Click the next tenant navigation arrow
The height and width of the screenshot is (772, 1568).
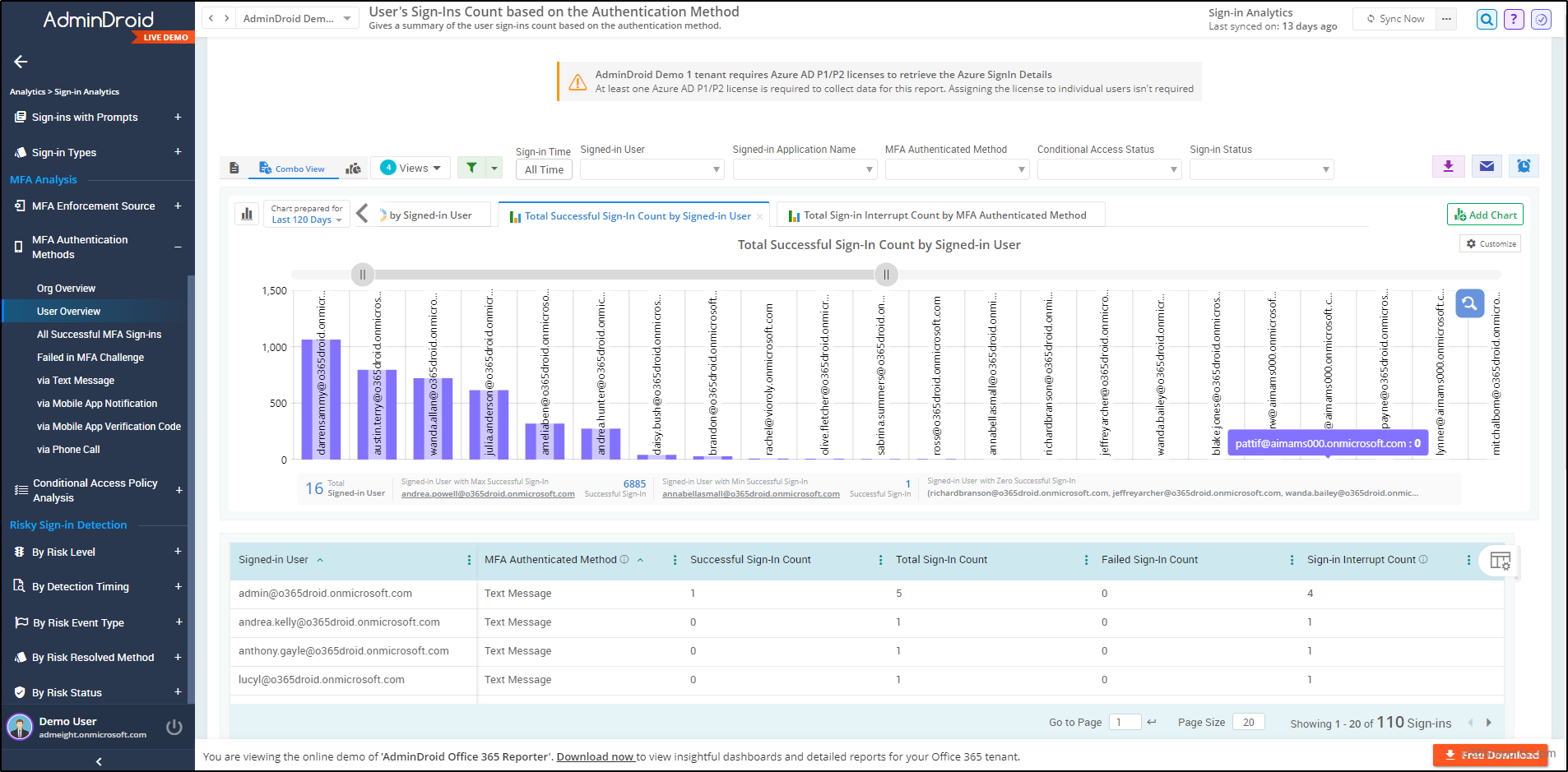[x=226, y=18]
